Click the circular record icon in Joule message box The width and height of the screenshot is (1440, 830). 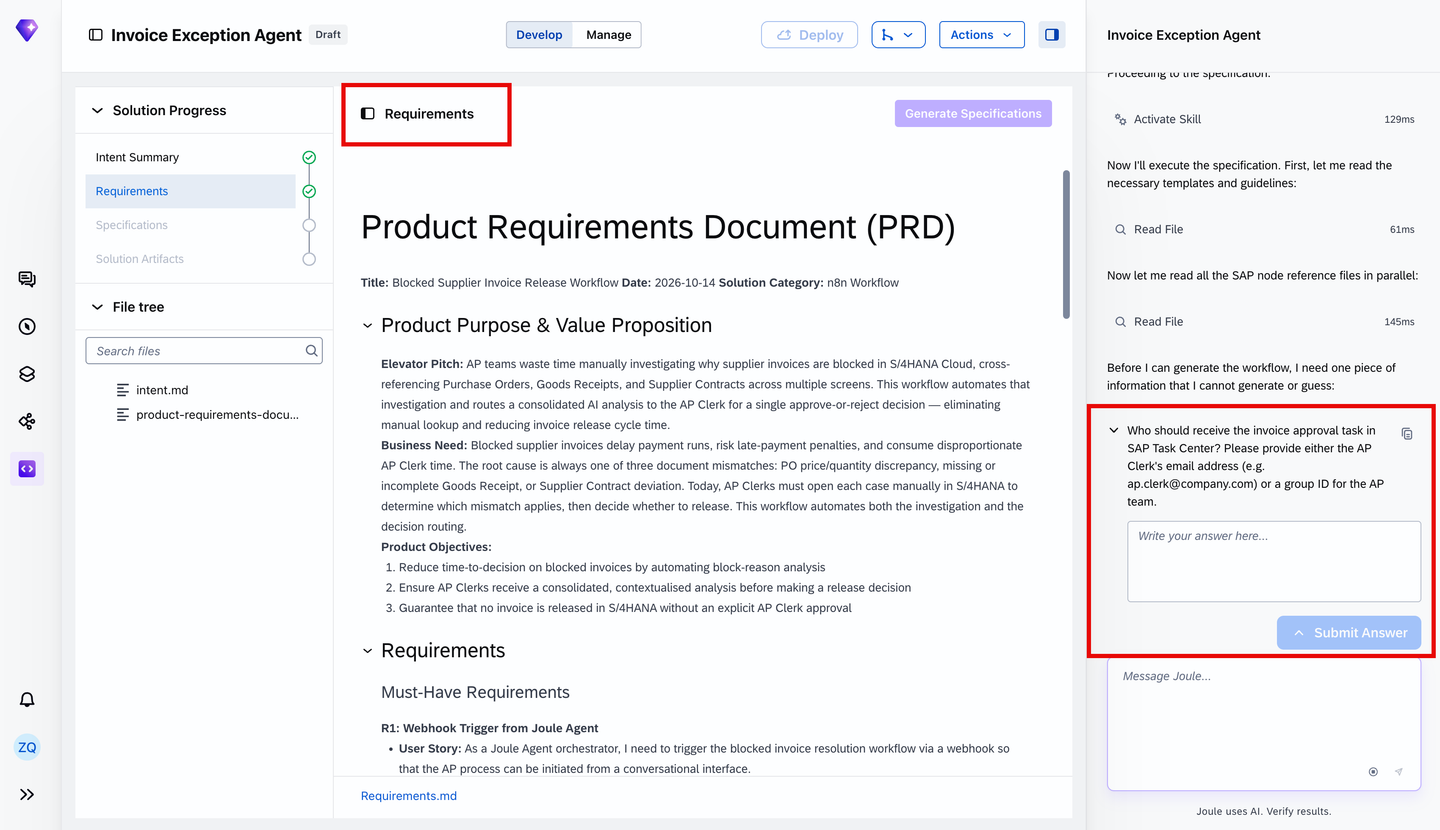coord(1373,772)
